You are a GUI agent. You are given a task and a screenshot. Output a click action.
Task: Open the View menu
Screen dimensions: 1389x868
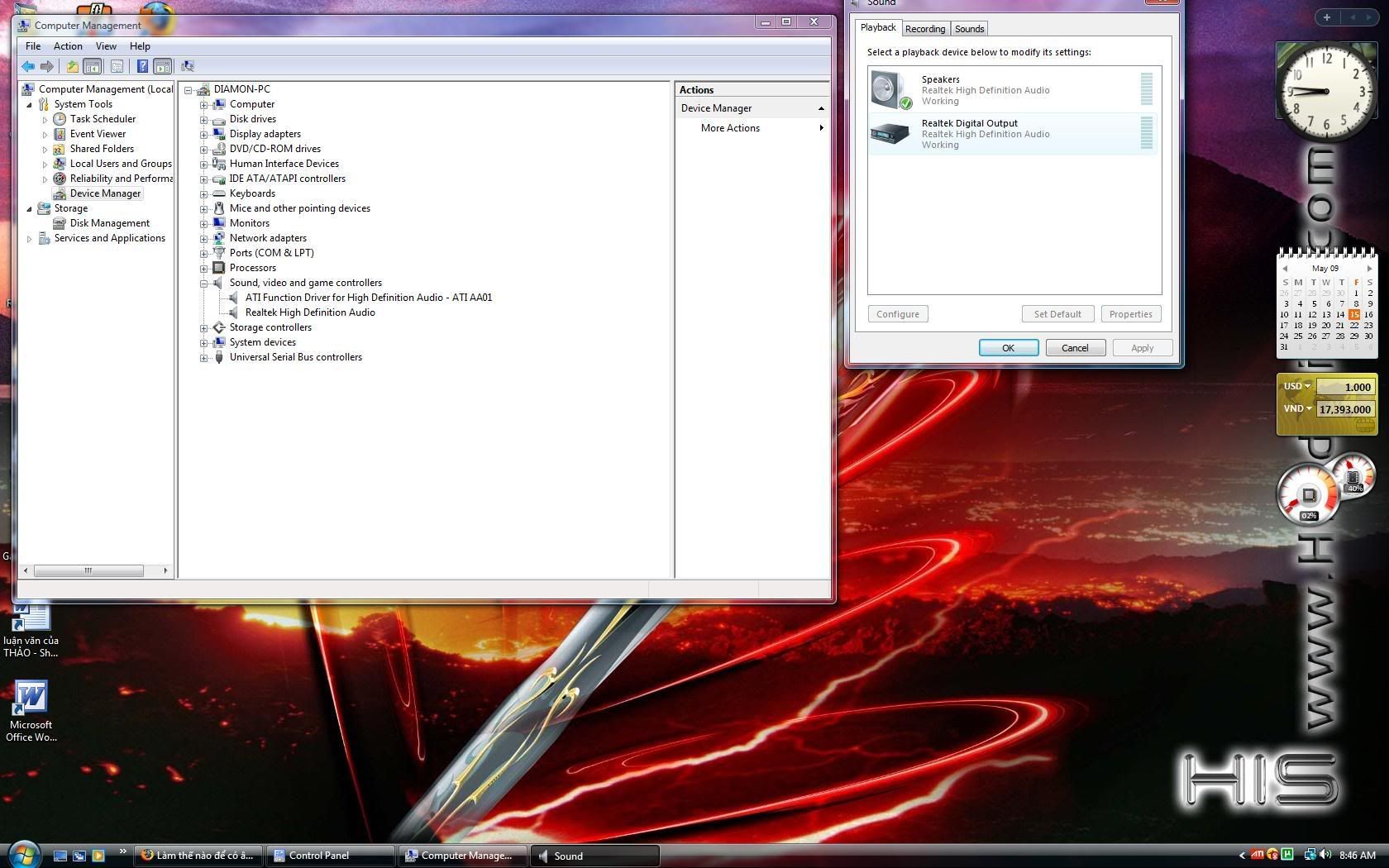click(x=106, y=46)
